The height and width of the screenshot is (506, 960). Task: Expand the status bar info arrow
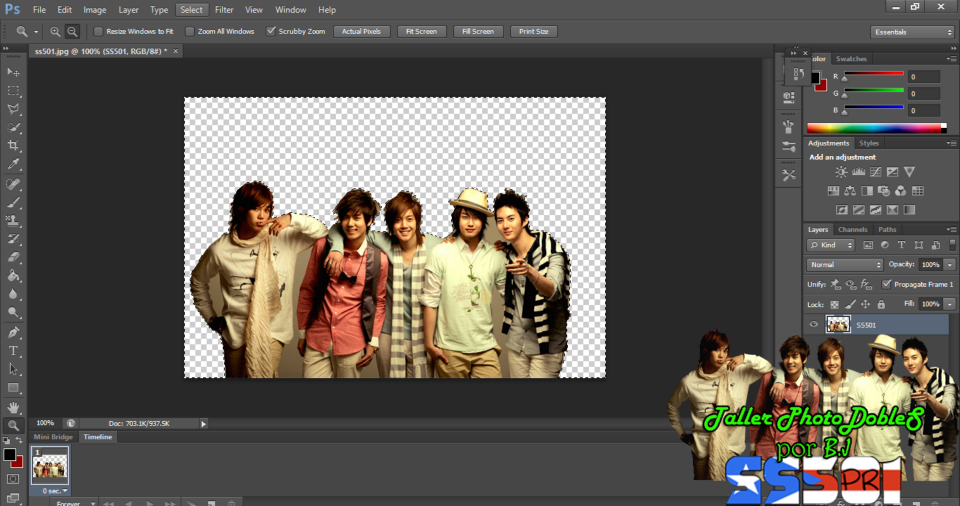tap(204, 423)
